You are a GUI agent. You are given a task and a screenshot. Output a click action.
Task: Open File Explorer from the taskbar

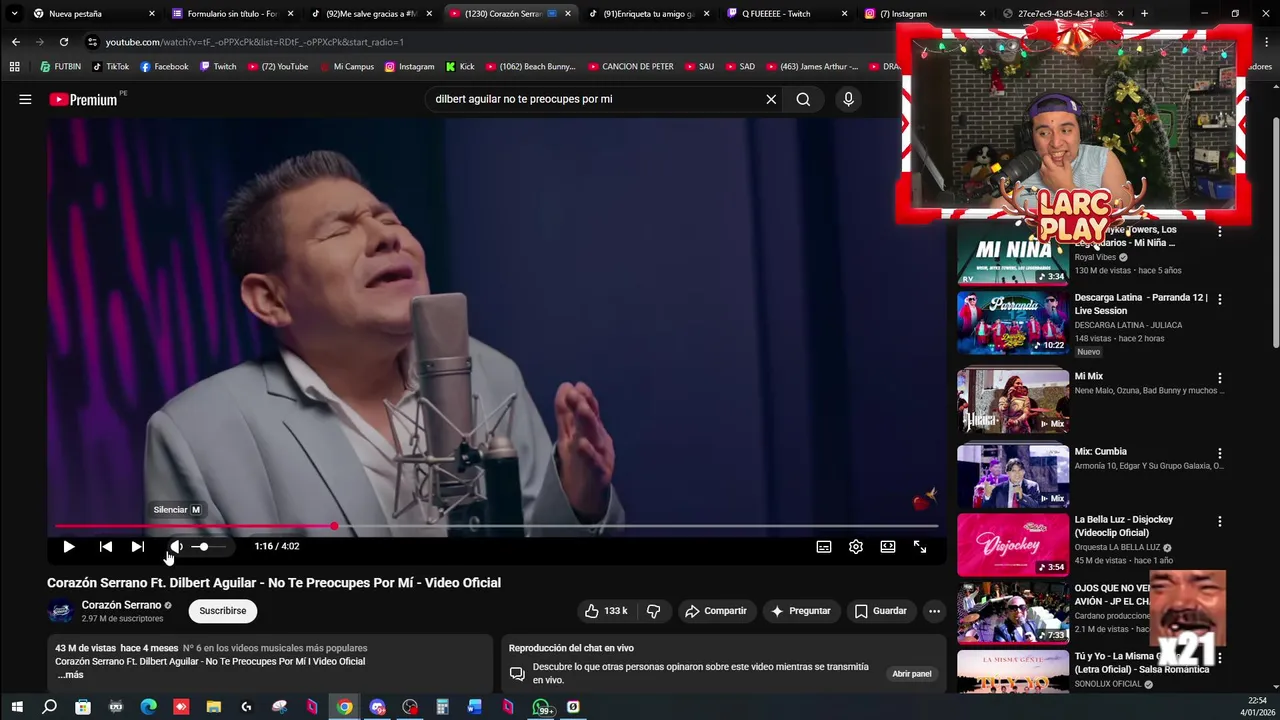[x=213, y=707]
